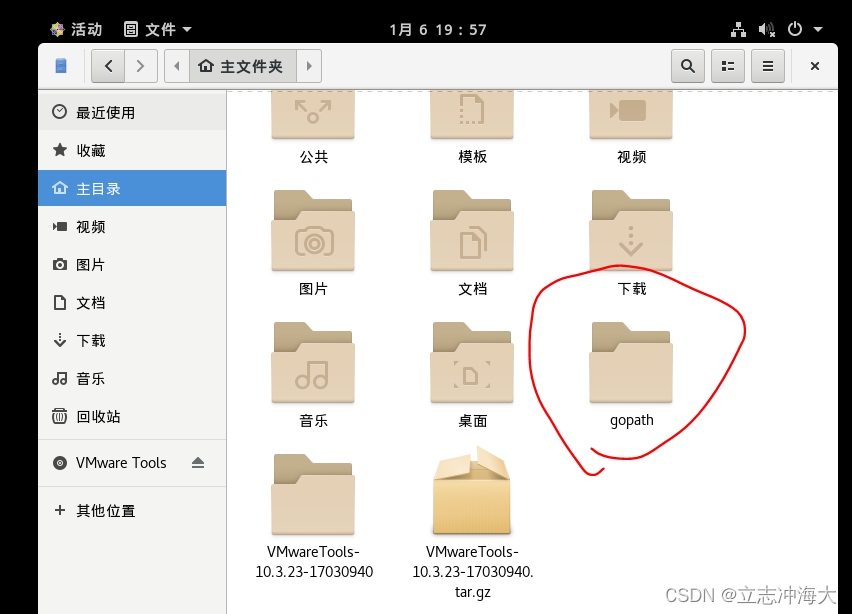This screenshot has height=614, width=852.
Task: Open 下载 from the sidebar
Action: [132, 341]
